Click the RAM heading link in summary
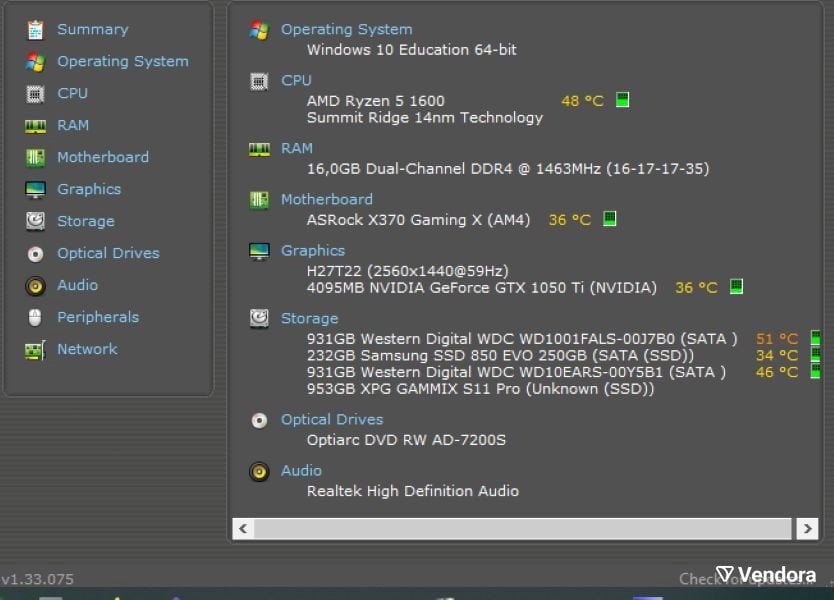Screen dimensions: 834x600 [297, 149]
